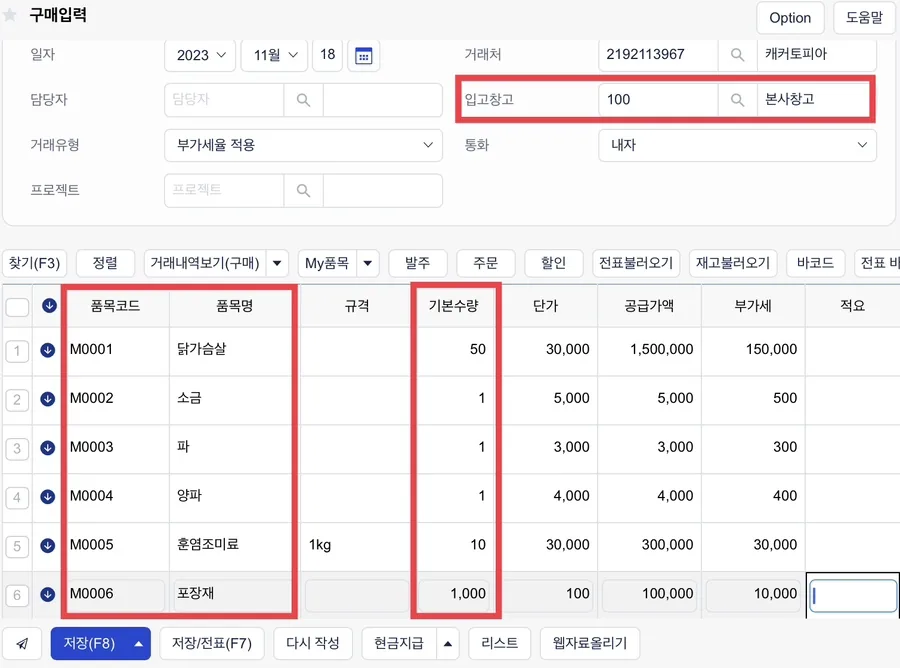The width and height of the screenshot is (900, 668).
Task: Expand the 거래유형 부가세율 적용 dropdown
Action: 303,145
